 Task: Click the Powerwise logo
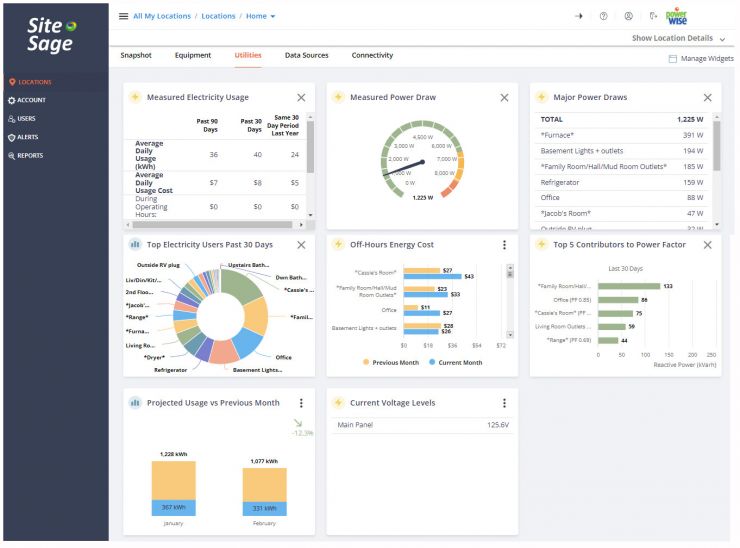[x=676, y=17]
